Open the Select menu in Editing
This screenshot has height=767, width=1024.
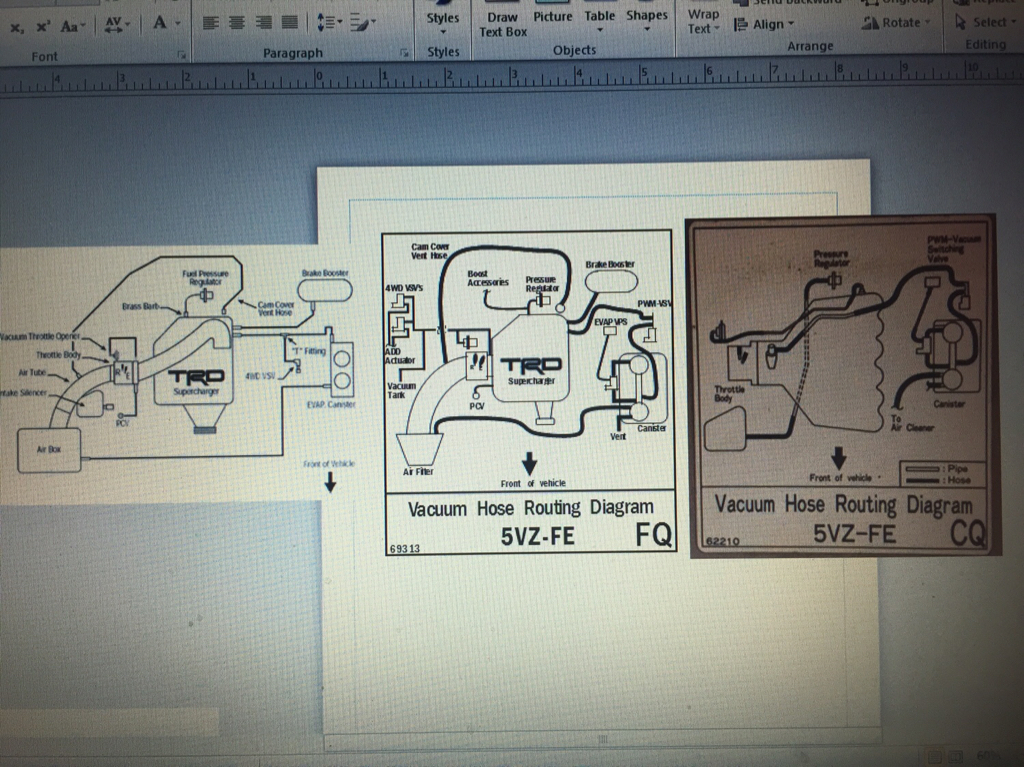[986, 22]
